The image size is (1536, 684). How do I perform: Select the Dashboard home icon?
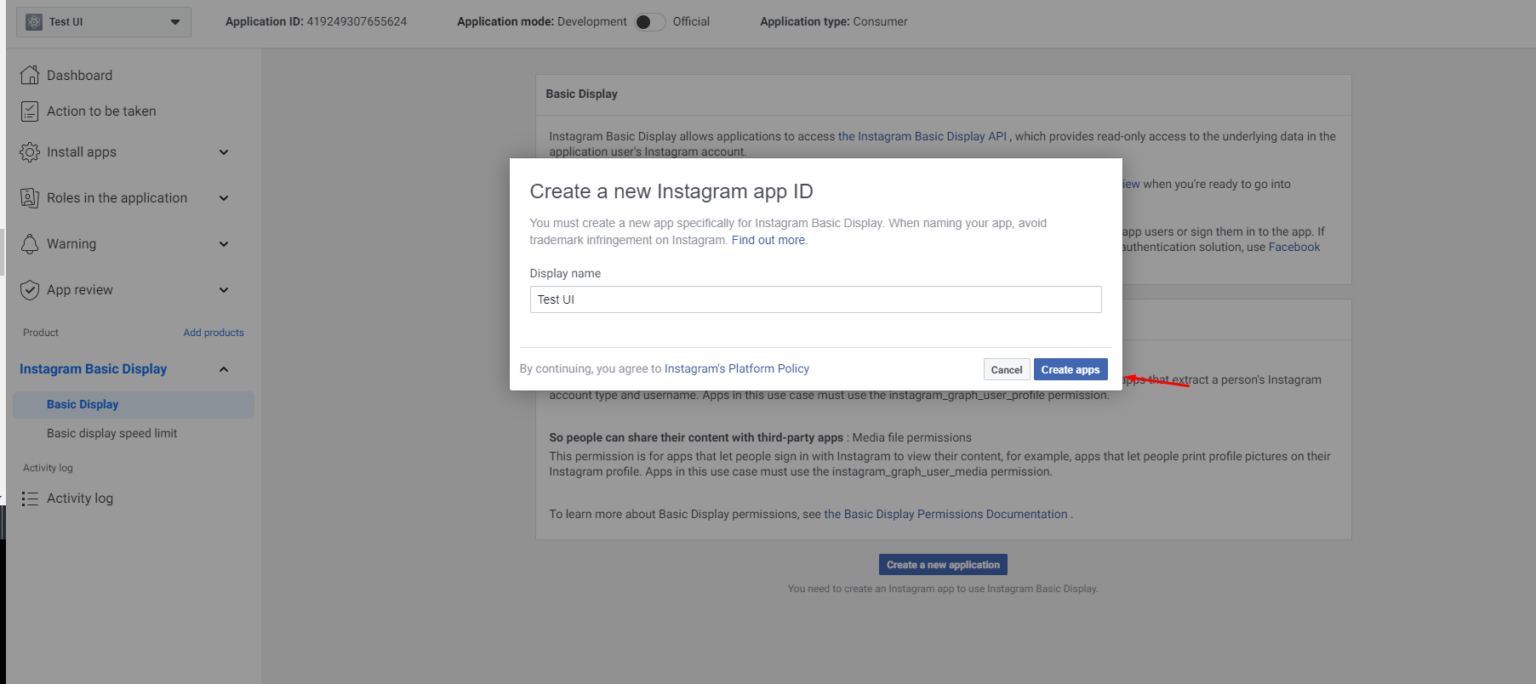pos(28,74)
